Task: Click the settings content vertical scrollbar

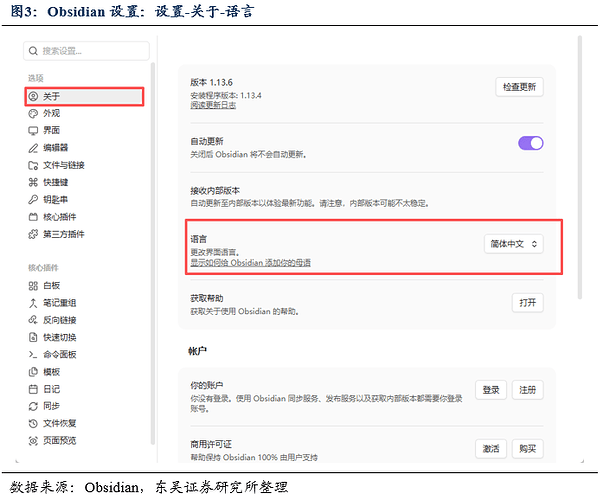Action: tap(580, 167)
